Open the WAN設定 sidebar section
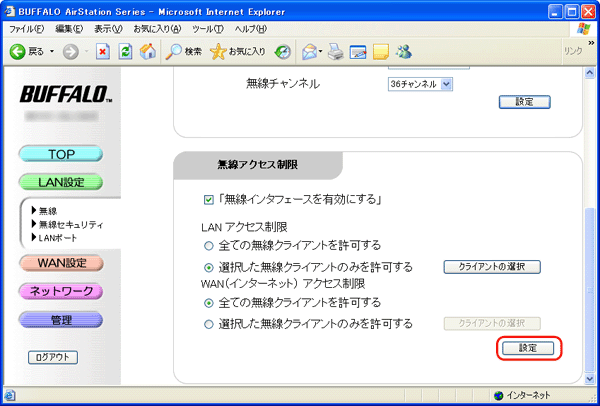The width and height of the screenshot is (600, 406). (60, 263)
